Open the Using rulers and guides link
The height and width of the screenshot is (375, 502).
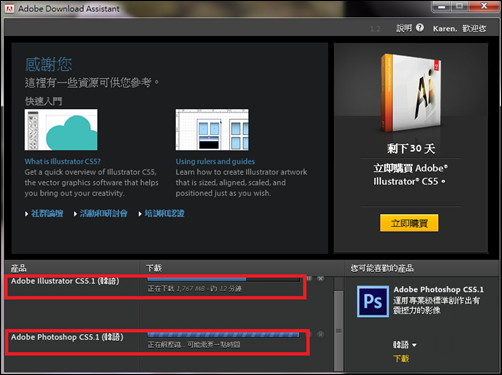click(x=215, y=162)
